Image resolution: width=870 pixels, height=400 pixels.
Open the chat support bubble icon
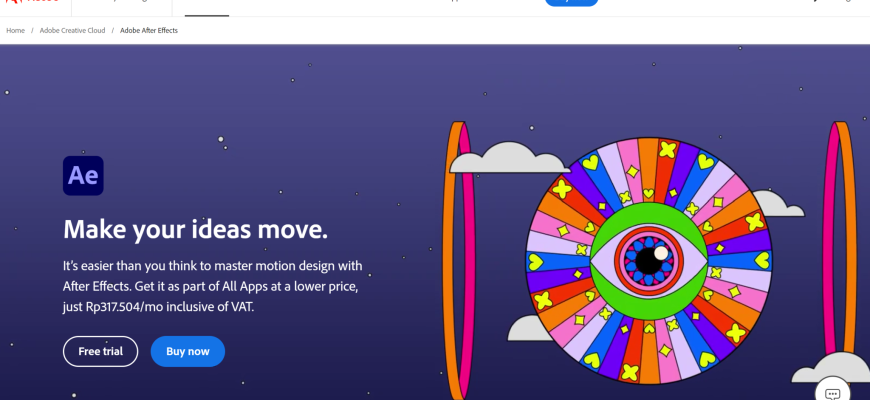(x=832, y=391)
